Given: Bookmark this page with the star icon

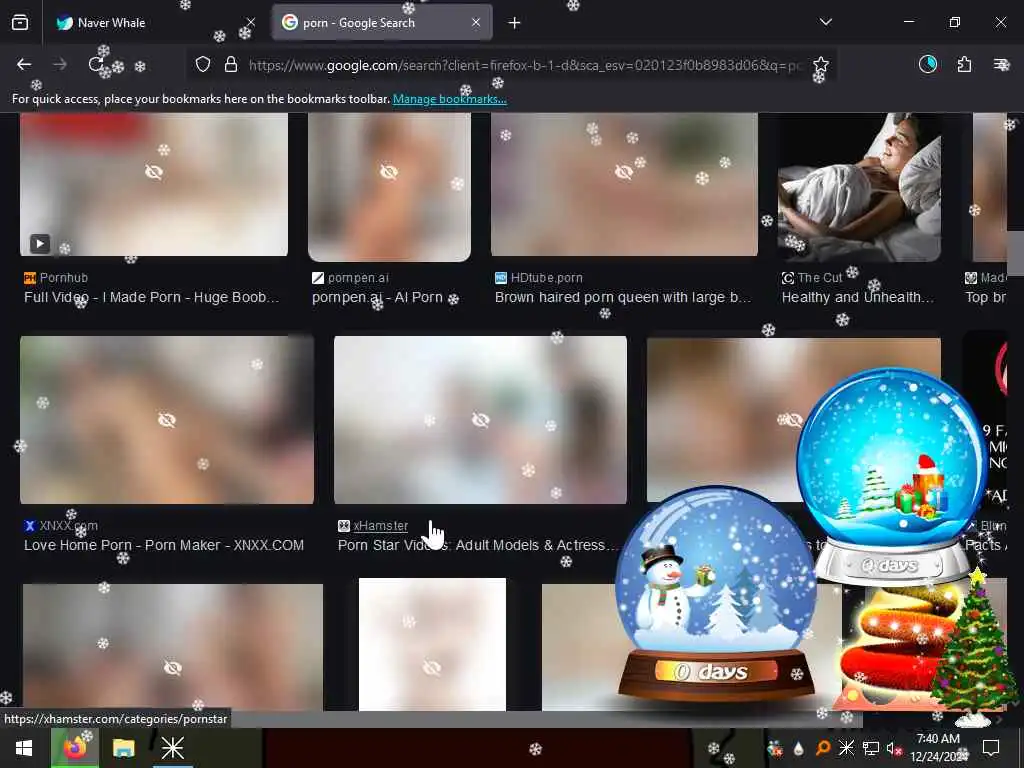Looking at the screenshot, I should tap(820, 64).
